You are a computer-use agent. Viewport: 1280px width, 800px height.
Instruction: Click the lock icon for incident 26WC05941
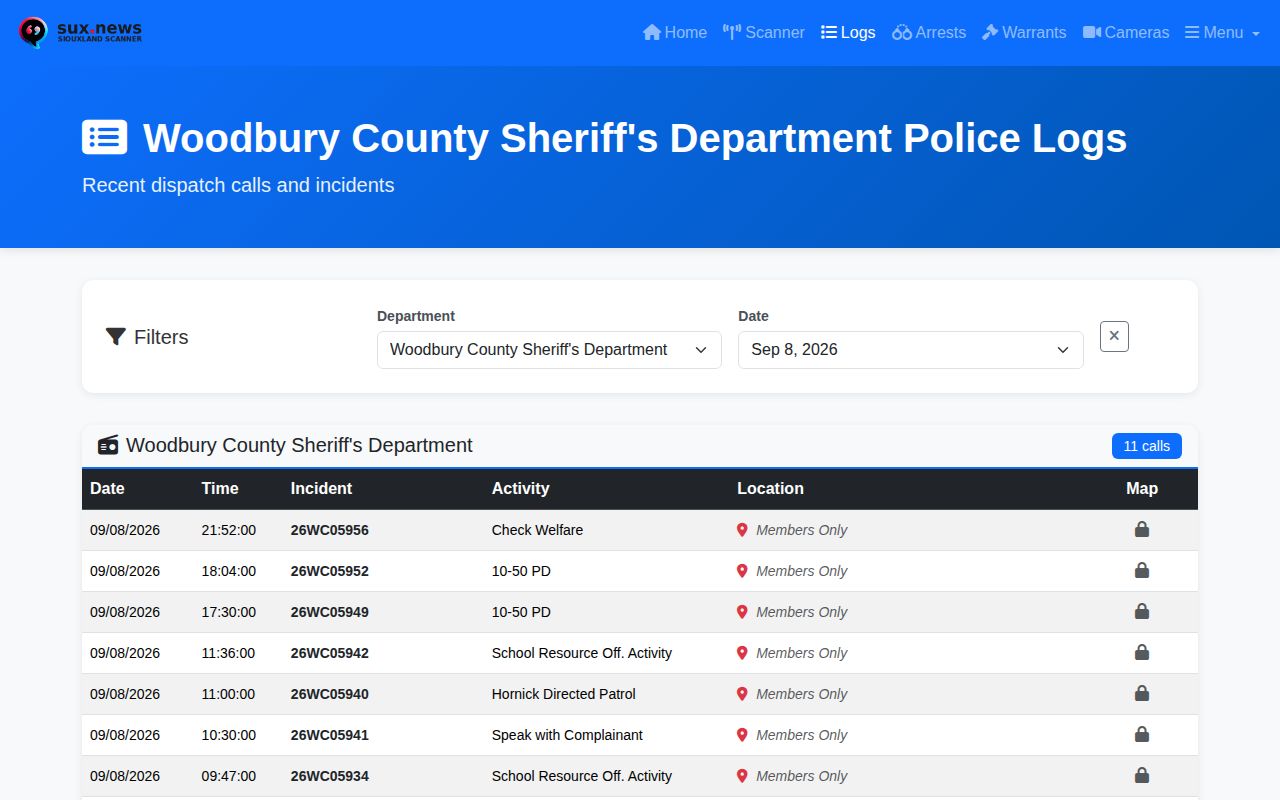(x=1142, y=735)
